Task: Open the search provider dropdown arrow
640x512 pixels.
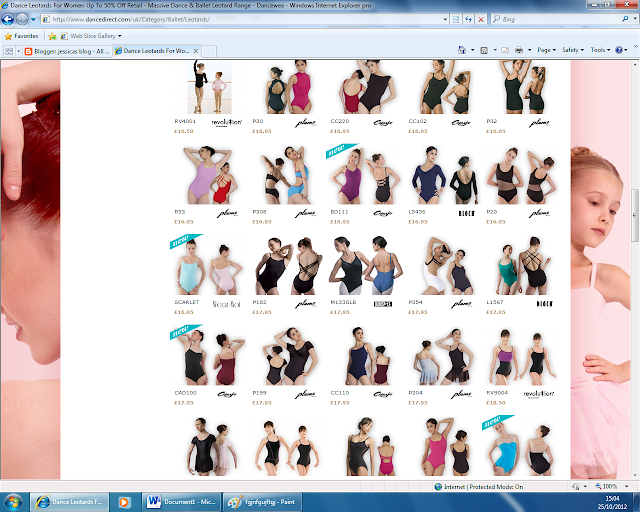Action: (x=634, y=19)
